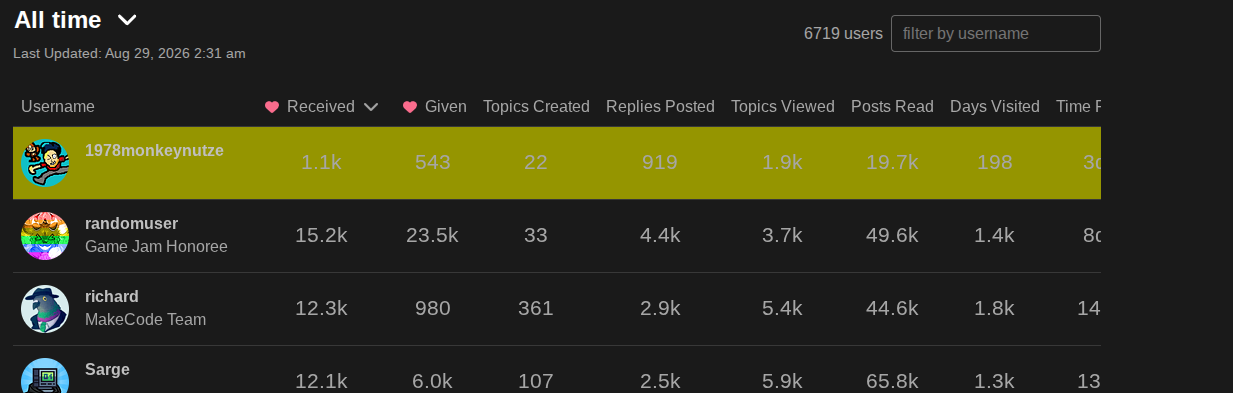Click the pink heart beside Received
1233x393 pixels.
click(272, 107)
